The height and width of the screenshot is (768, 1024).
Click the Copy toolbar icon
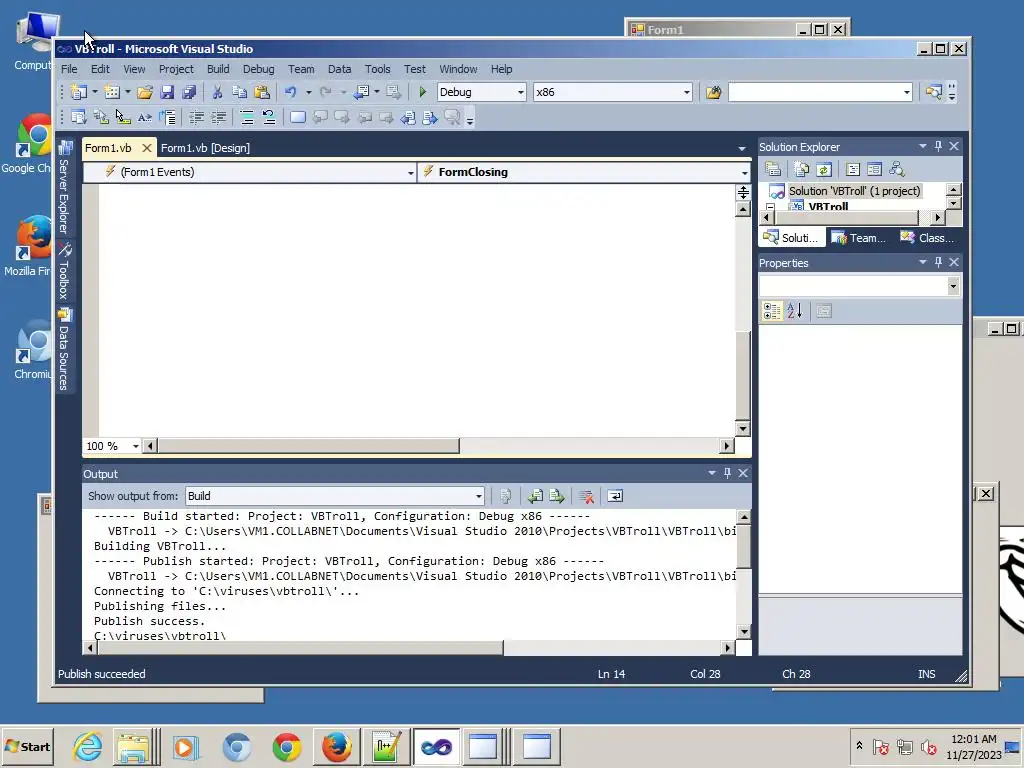coord(240,92)
